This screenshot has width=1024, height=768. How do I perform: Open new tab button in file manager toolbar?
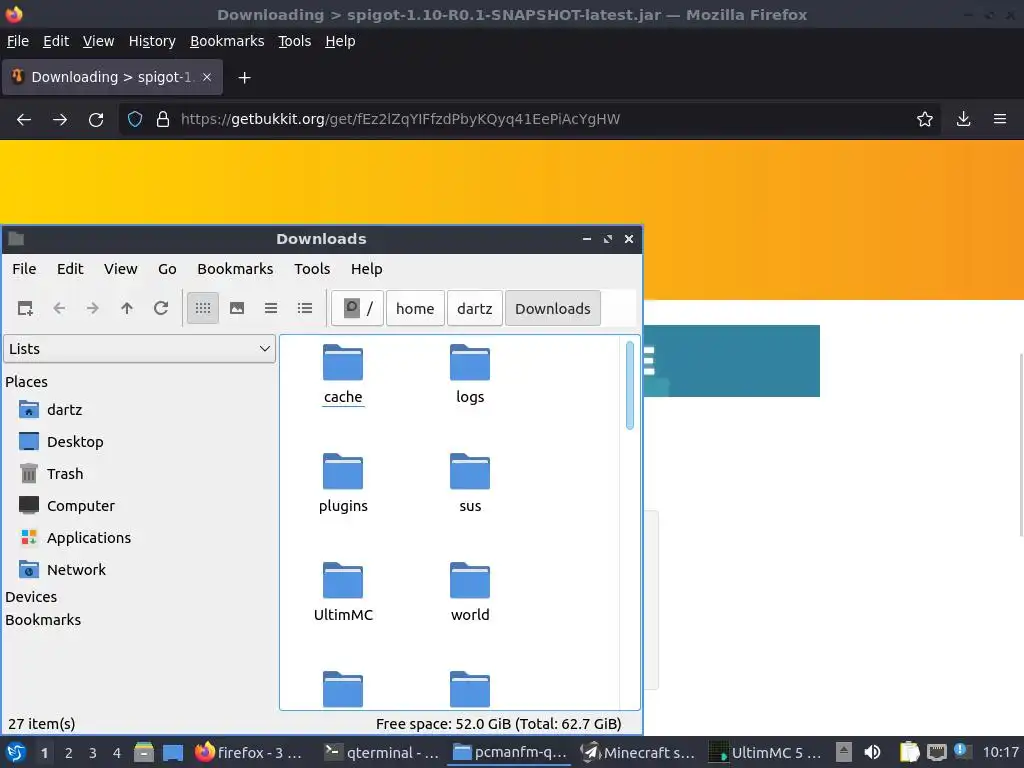pos(25,308)
